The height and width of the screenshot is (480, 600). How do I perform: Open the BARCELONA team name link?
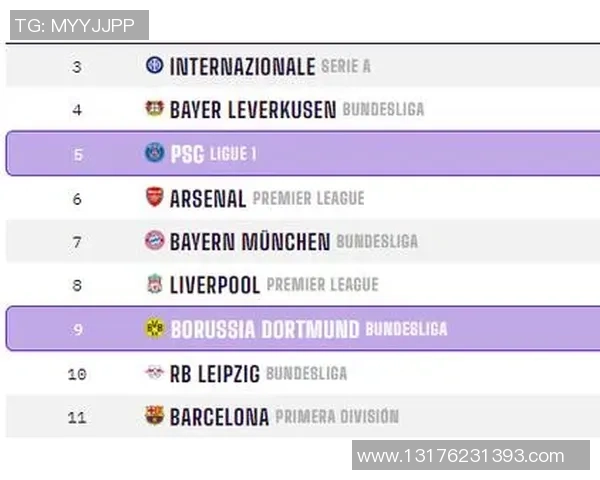click(x=219, y=417)
